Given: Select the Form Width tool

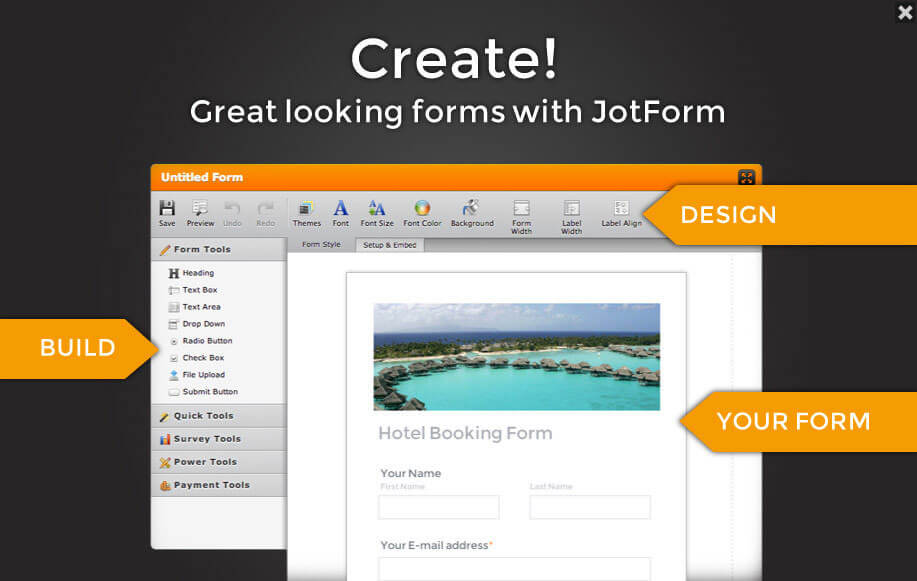Looking at the screenshot, I should [521, 217].
